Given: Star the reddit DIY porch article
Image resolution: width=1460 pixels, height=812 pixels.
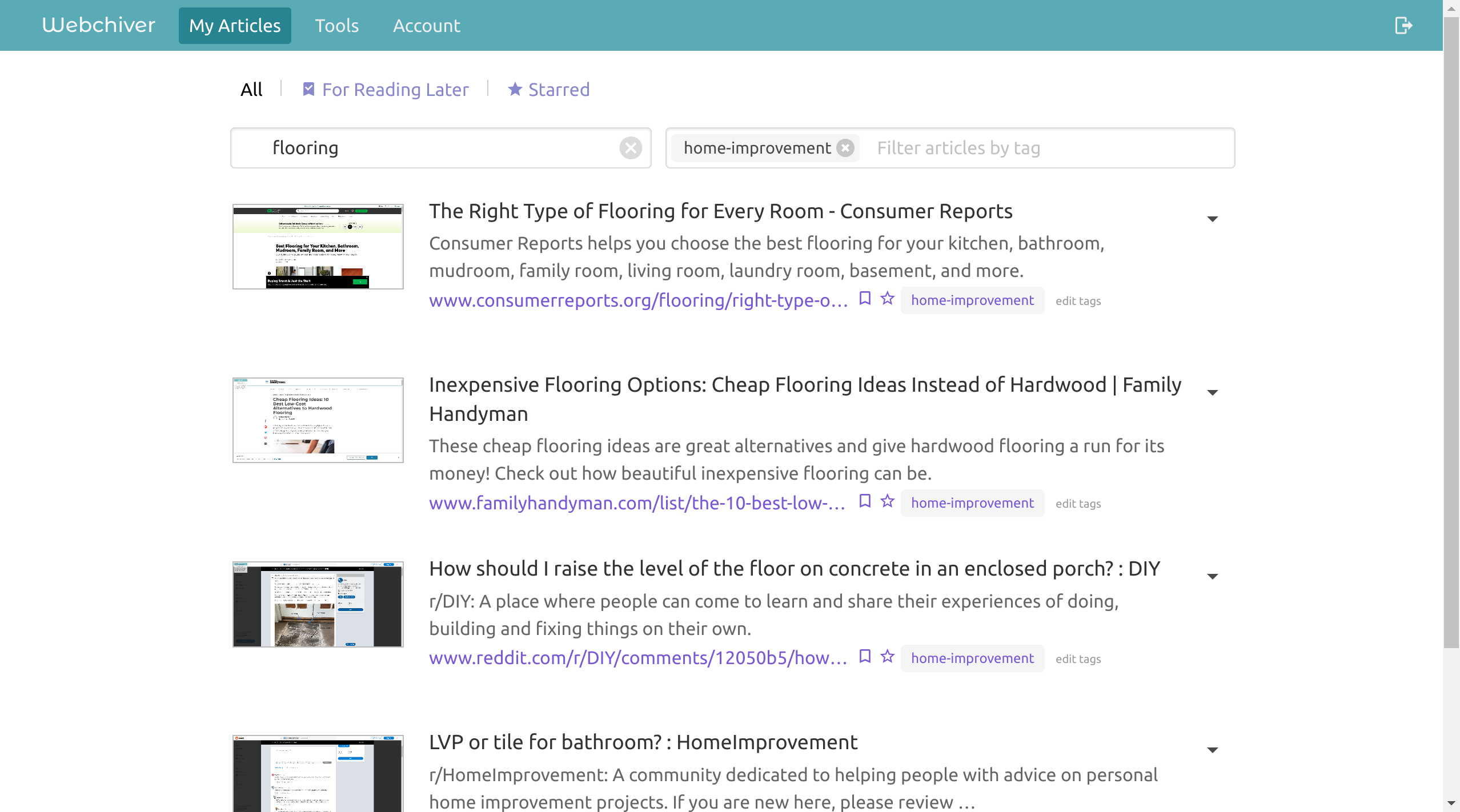Looking at the screenshot, I should point(887,657).
